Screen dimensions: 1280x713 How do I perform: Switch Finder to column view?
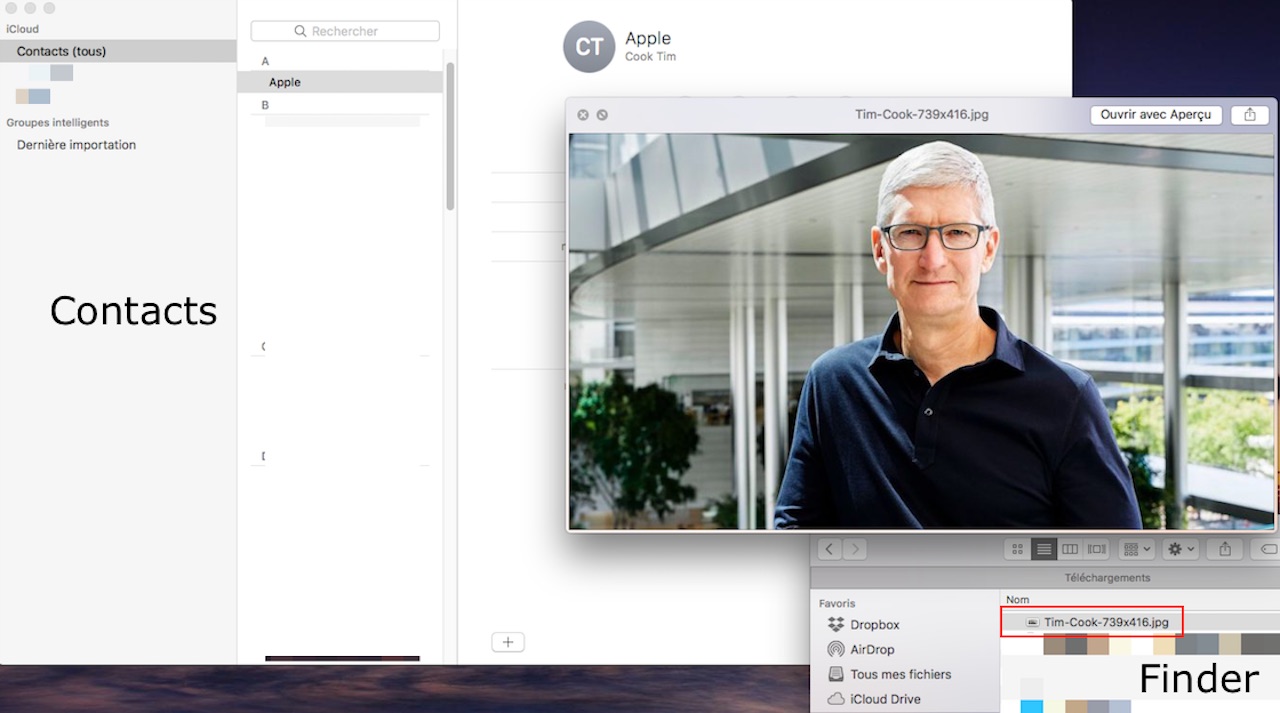(1070, 549)
